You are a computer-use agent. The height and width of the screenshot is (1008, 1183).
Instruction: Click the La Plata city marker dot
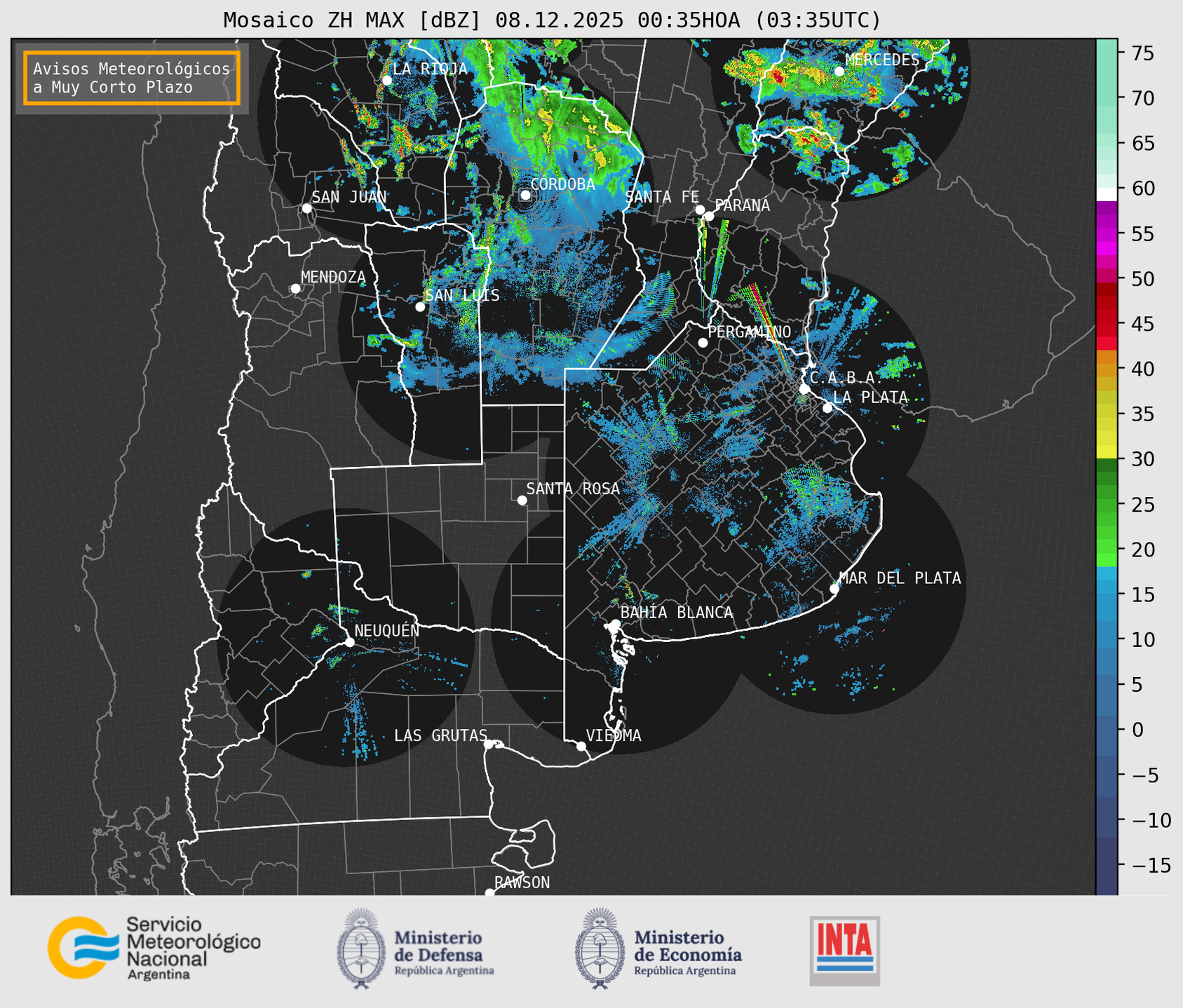coord(827,408)
